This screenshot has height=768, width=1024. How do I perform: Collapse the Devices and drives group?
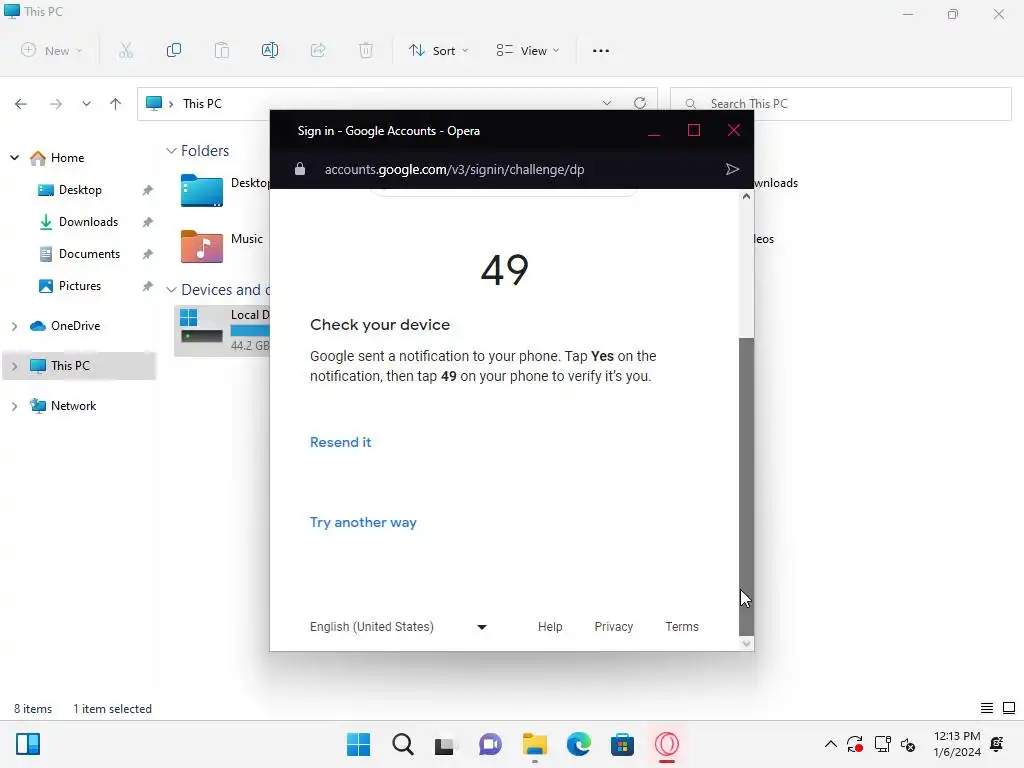171,289
